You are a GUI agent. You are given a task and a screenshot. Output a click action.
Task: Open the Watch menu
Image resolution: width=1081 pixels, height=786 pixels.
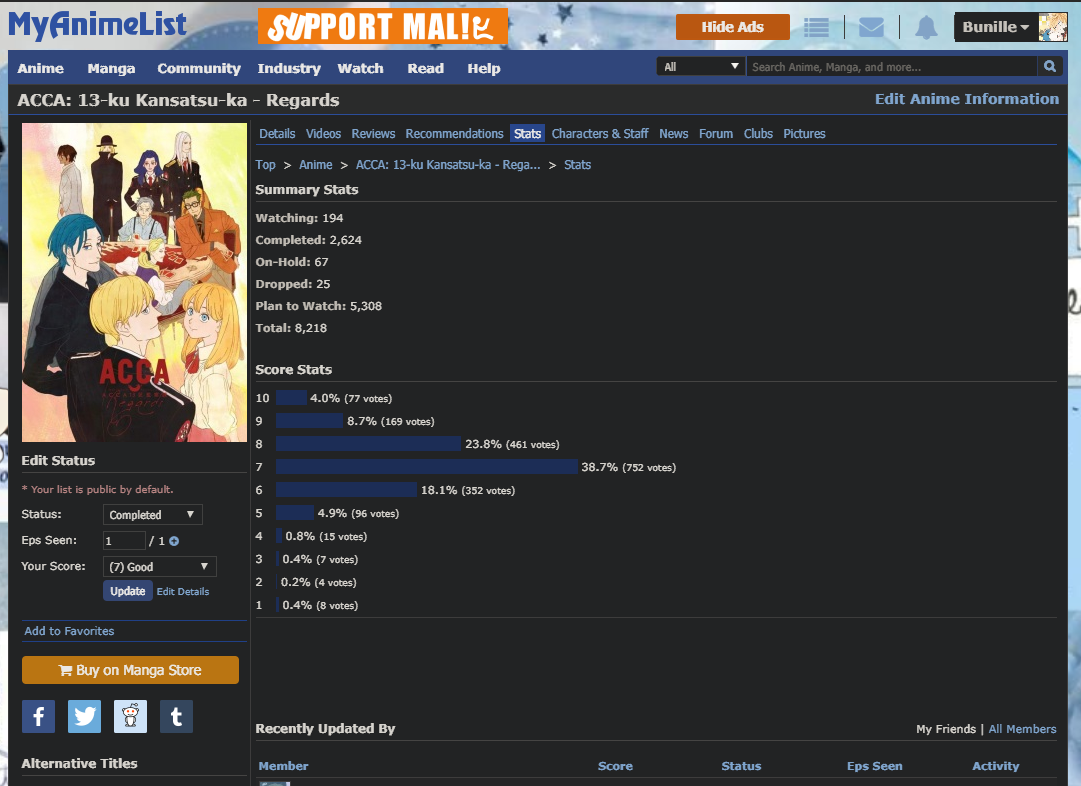point(361,68)
